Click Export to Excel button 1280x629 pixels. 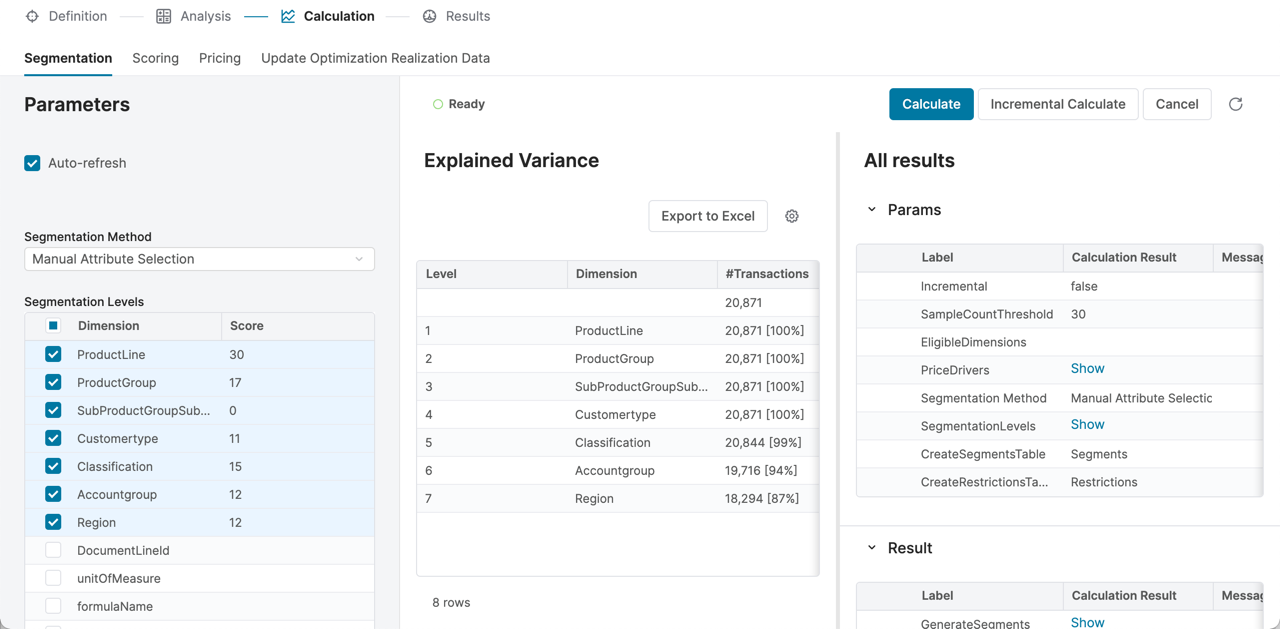click(708, 216)
